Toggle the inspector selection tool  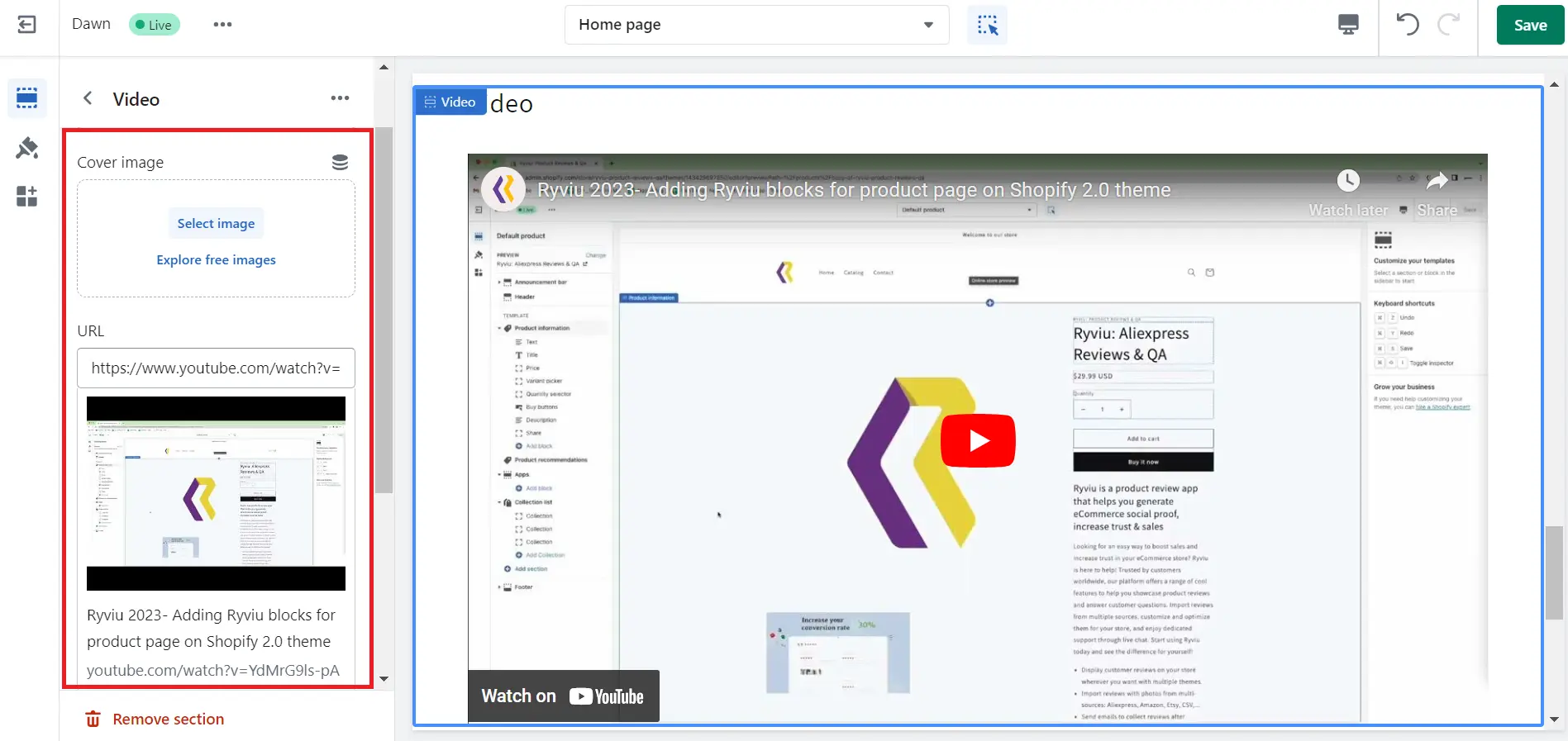[987, 25]
